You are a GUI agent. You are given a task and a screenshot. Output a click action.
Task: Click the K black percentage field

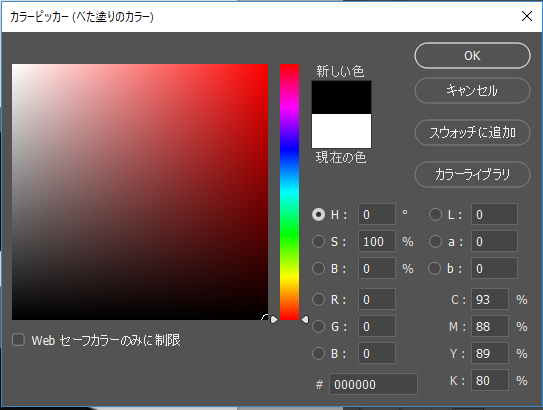tap(490, 380)
